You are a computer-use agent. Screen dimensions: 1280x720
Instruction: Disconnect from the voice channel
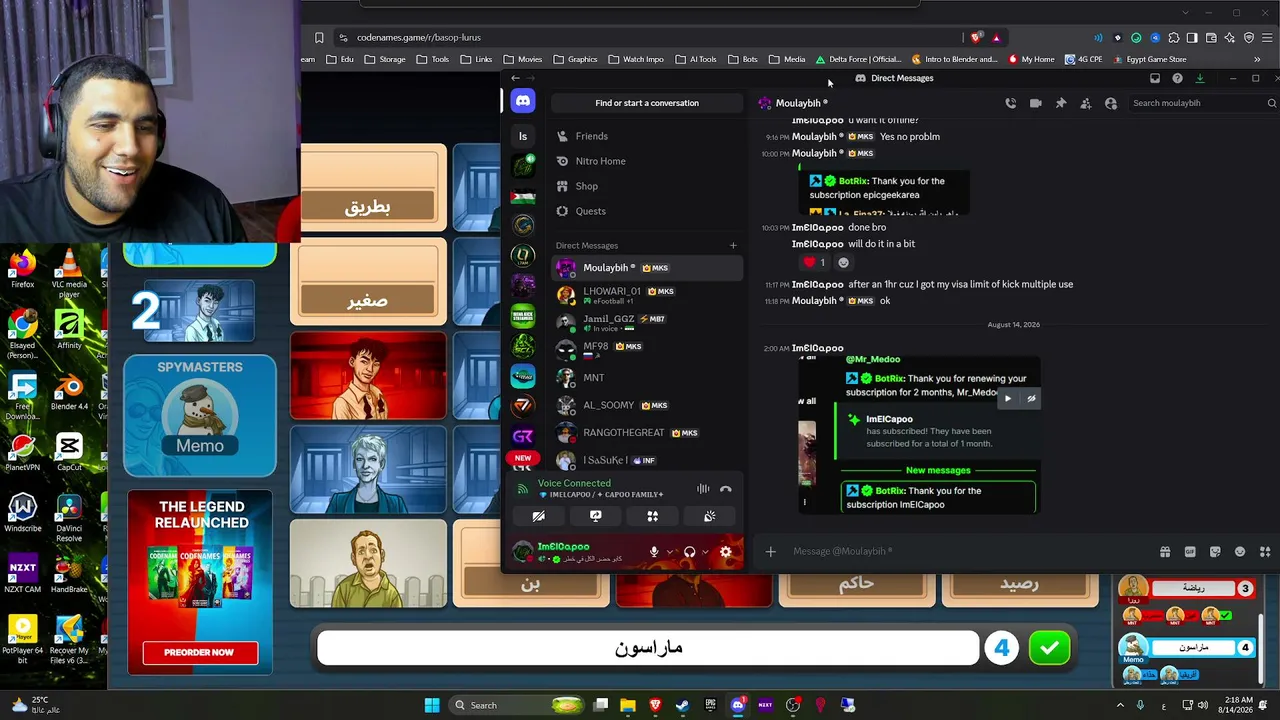(x=726, y=489)
